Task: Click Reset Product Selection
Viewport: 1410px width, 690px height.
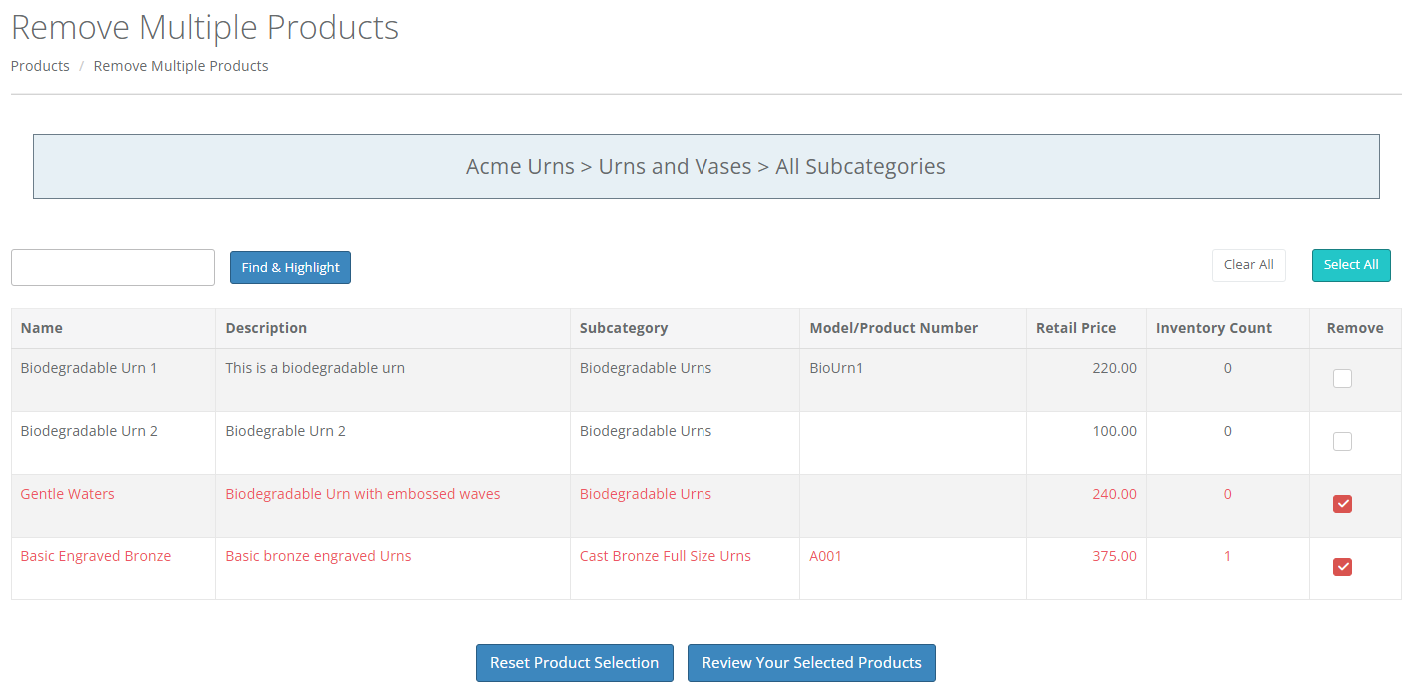Action: [x=574, y=663]
